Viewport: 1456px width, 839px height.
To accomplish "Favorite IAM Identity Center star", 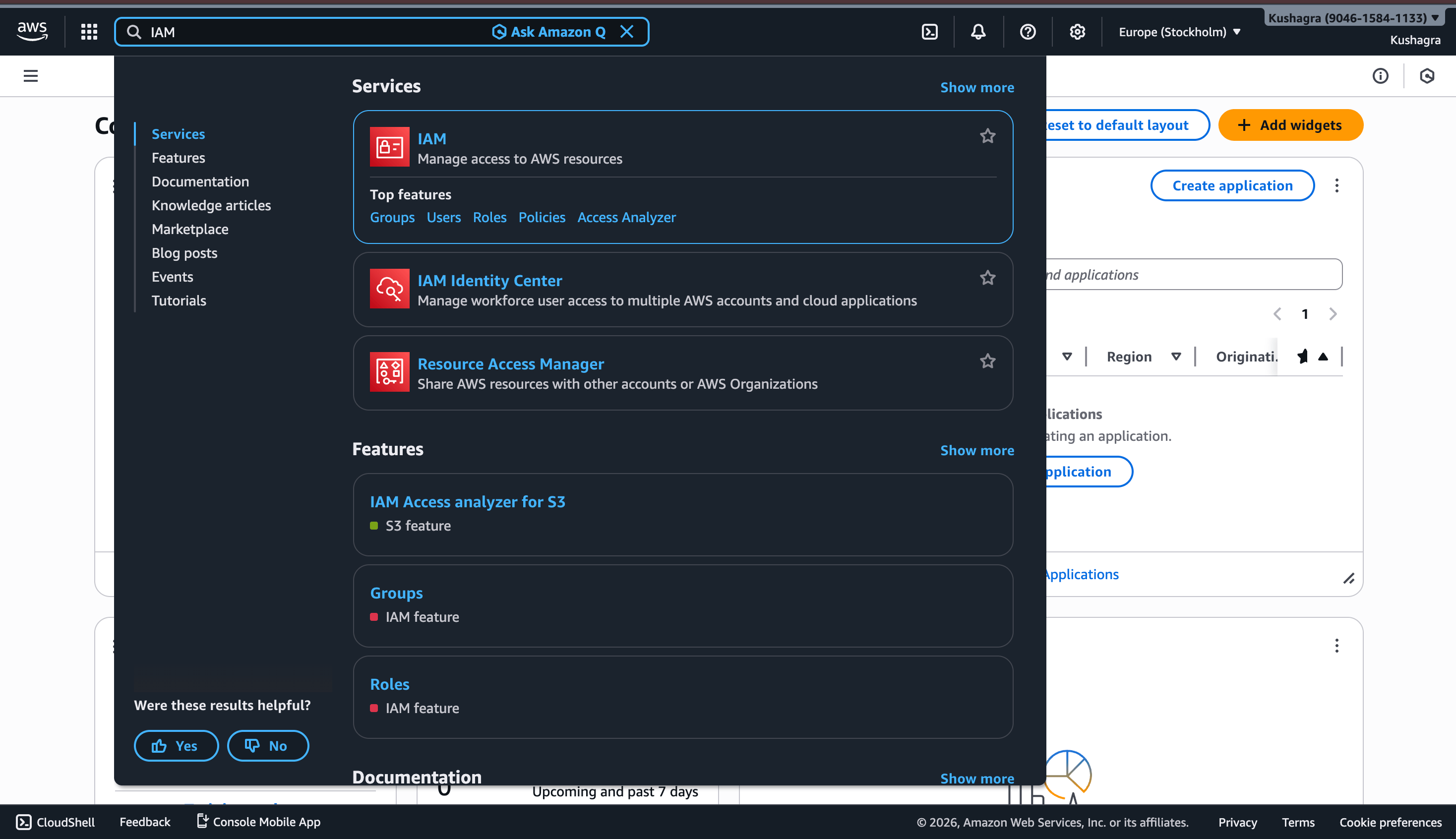I will [987, 278].
